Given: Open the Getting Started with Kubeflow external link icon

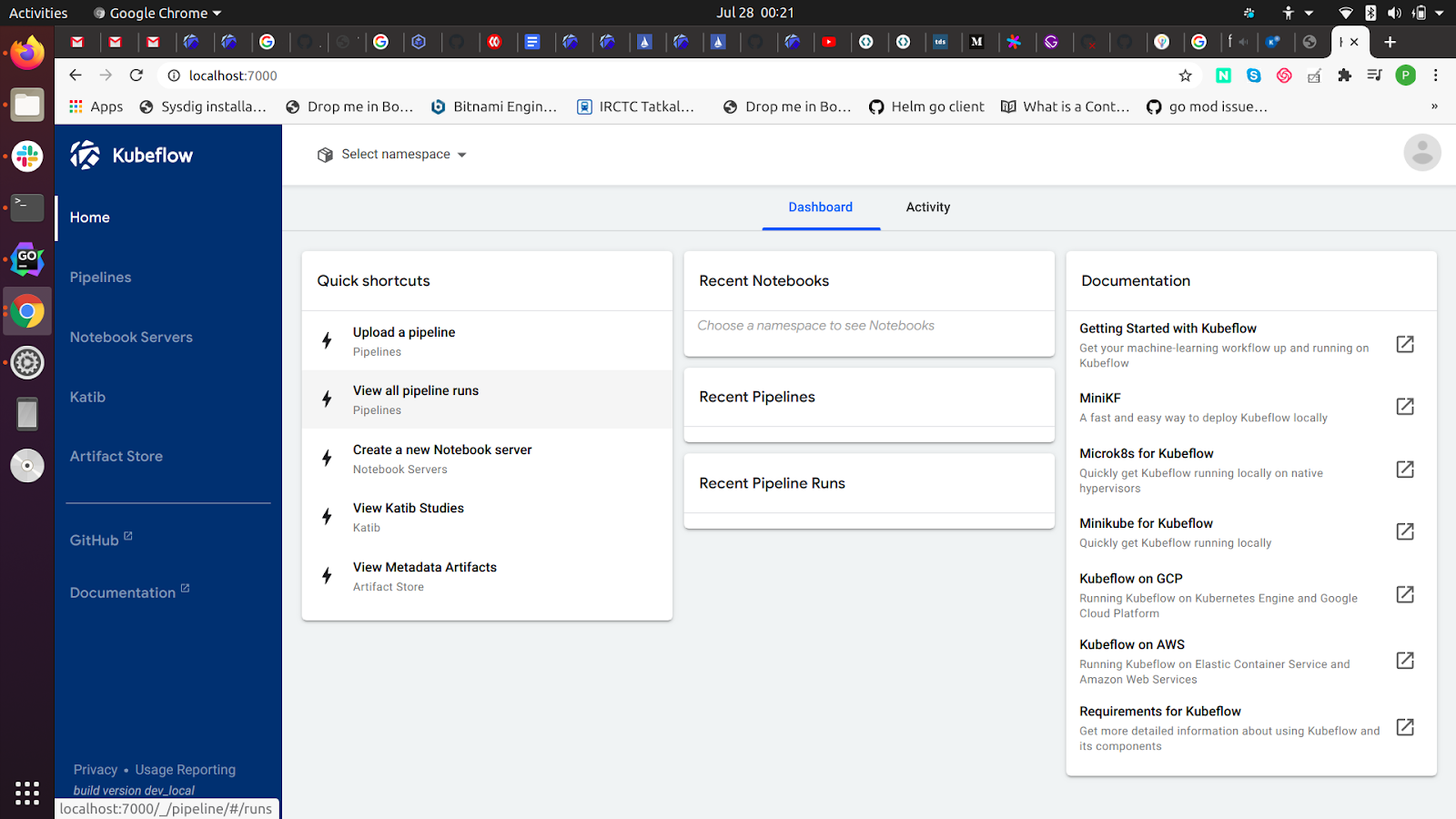Looking at the screenshot, I should [x=1405, y=344].
